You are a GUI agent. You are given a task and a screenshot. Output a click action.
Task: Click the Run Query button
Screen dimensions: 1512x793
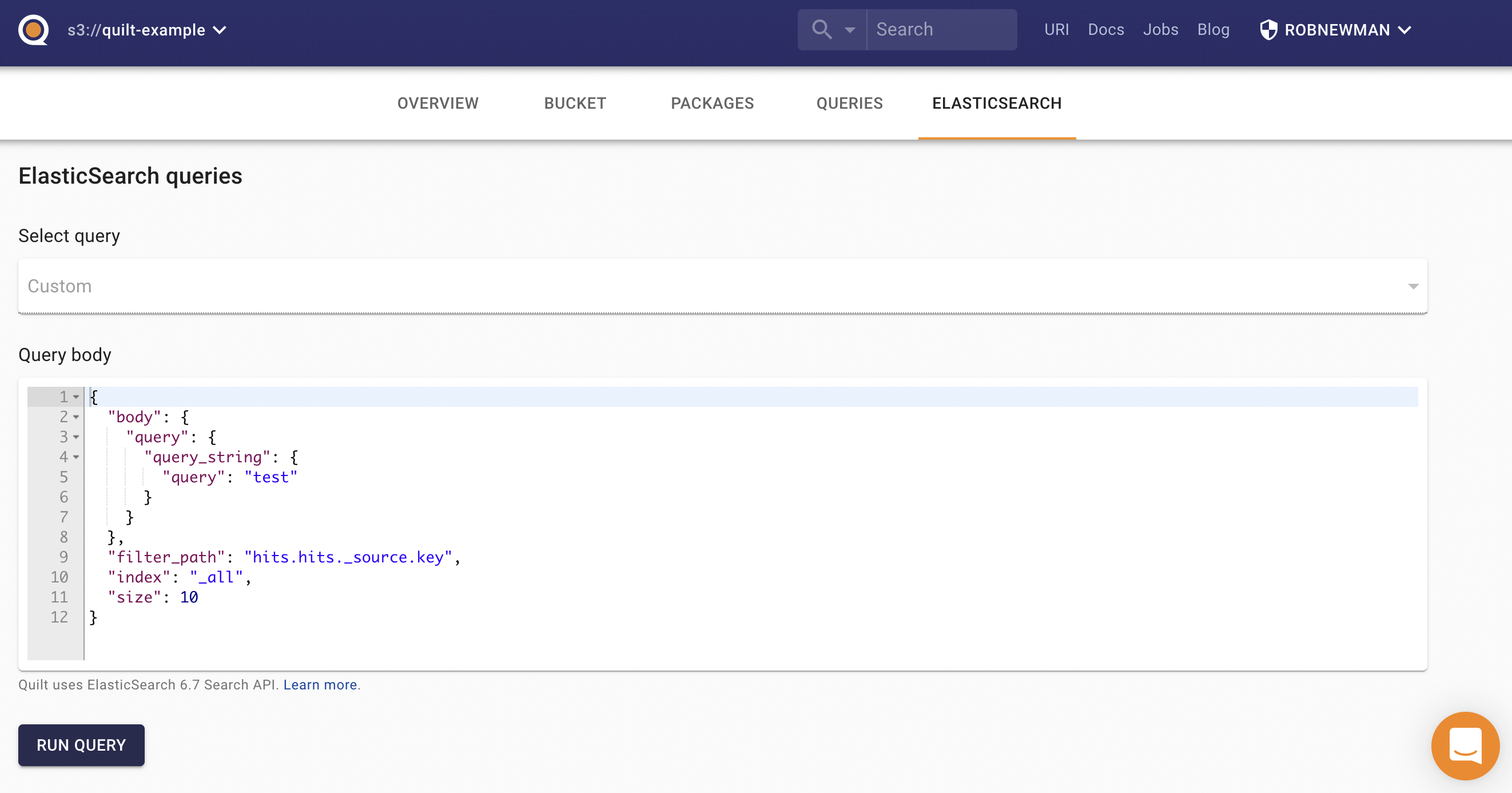(x=81, y=745)
